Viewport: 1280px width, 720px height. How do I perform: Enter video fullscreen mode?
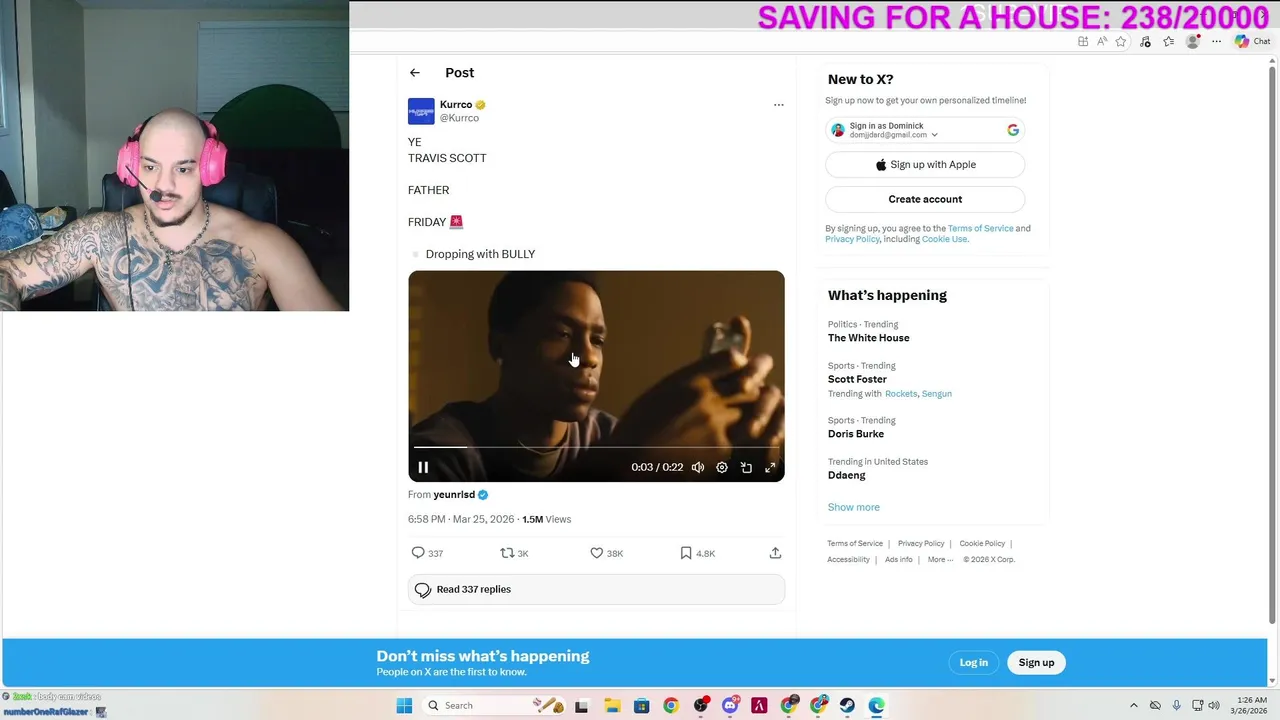[x=770, y=467]
